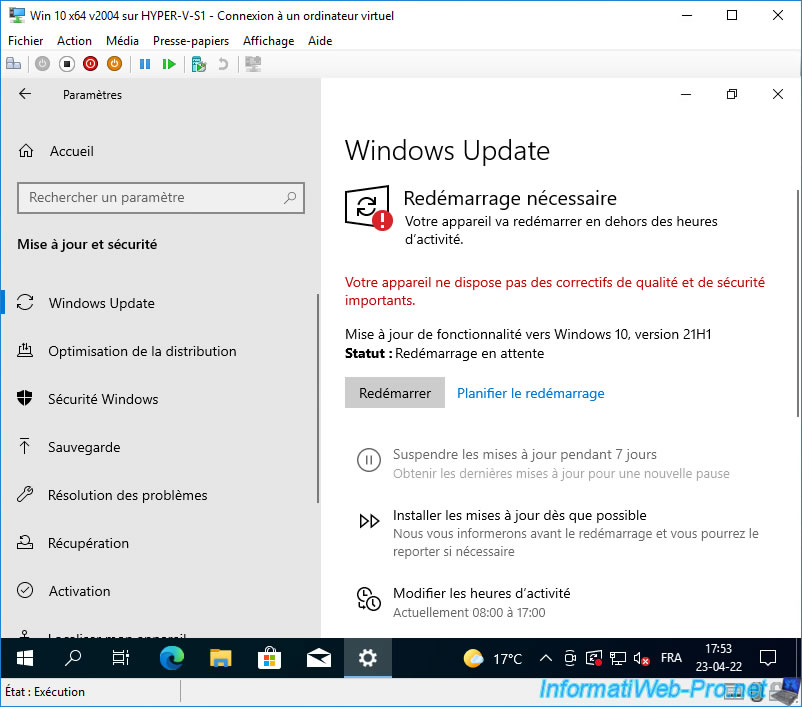Click the Windows Update restart-required status icon

point(368,208)
